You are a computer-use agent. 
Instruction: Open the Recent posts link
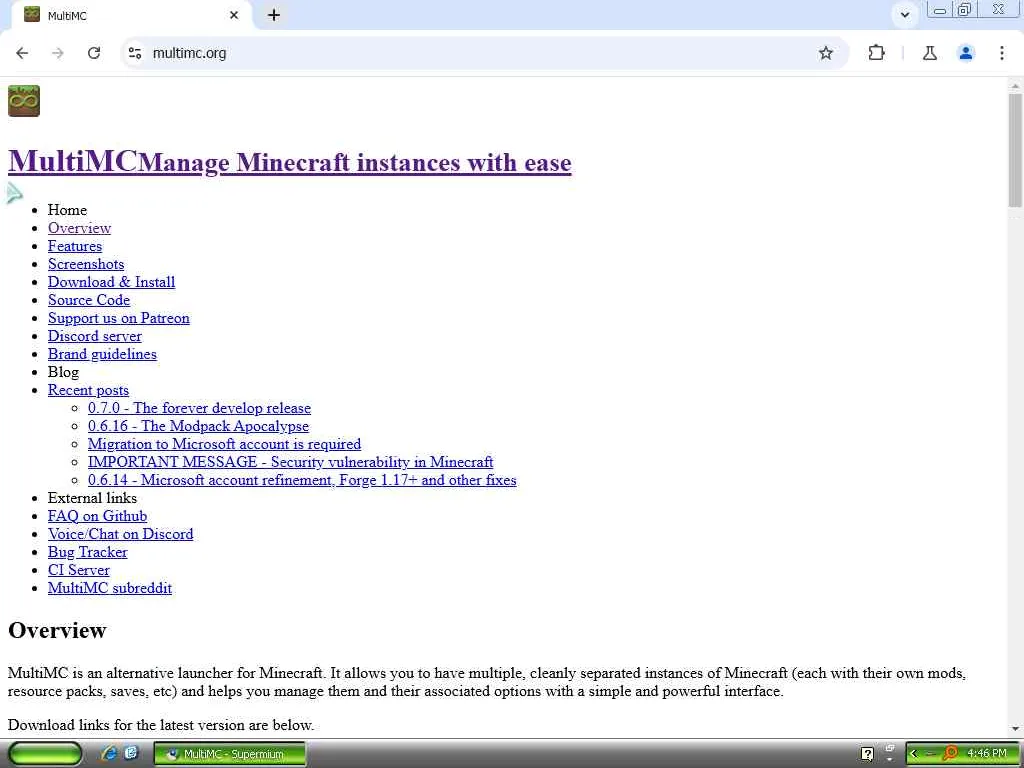click(88, 390)
